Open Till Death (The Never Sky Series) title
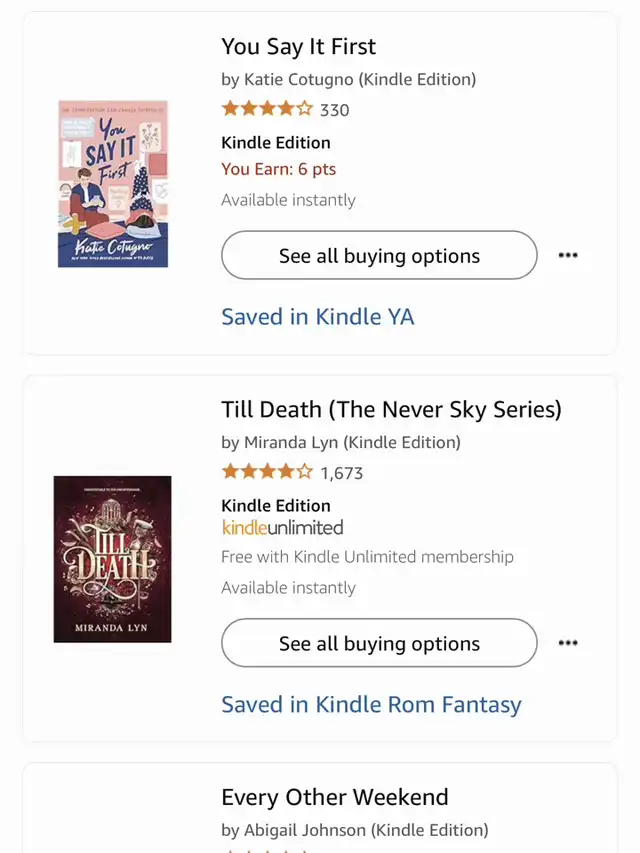The image size is (640, 853). [391, 410]
